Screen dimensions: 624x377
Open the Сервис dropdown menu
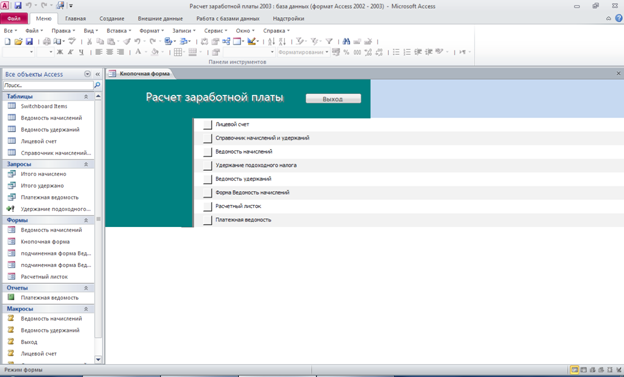pyautogui.click(x=215, y=31)
